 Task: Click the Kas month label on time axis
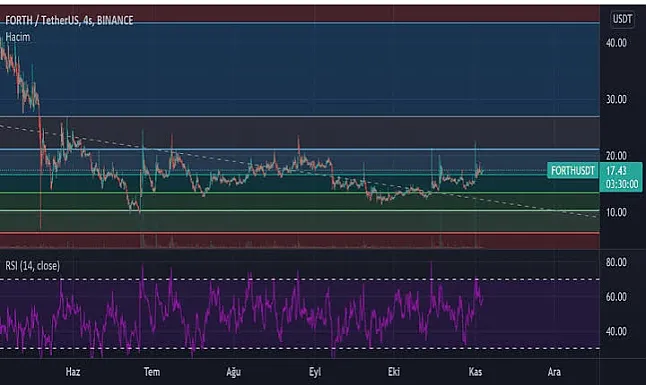(475, 372)
